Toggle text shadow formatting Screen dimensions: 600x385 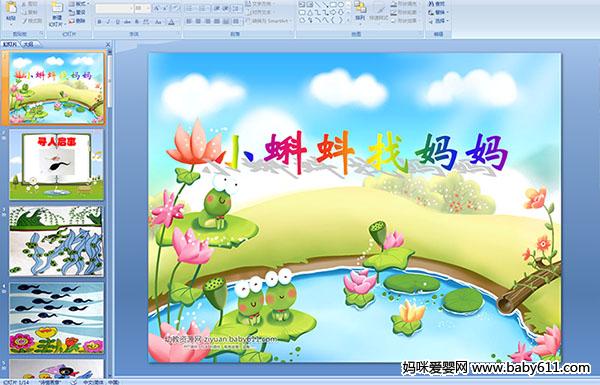coord(137,22)
